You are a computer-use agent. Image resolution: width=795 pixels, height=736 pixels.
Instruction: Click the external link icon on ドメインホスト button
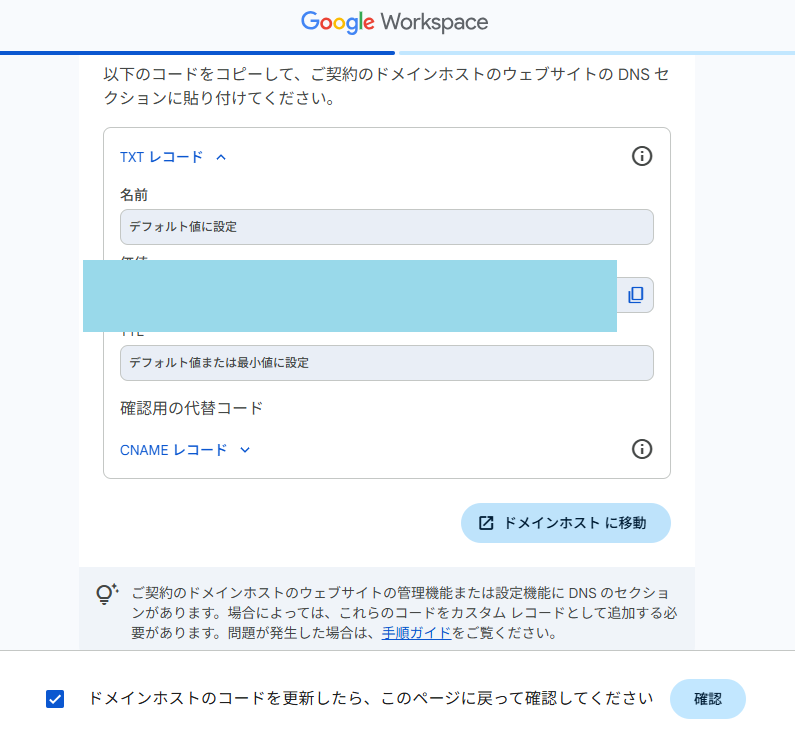click(486, 523)
